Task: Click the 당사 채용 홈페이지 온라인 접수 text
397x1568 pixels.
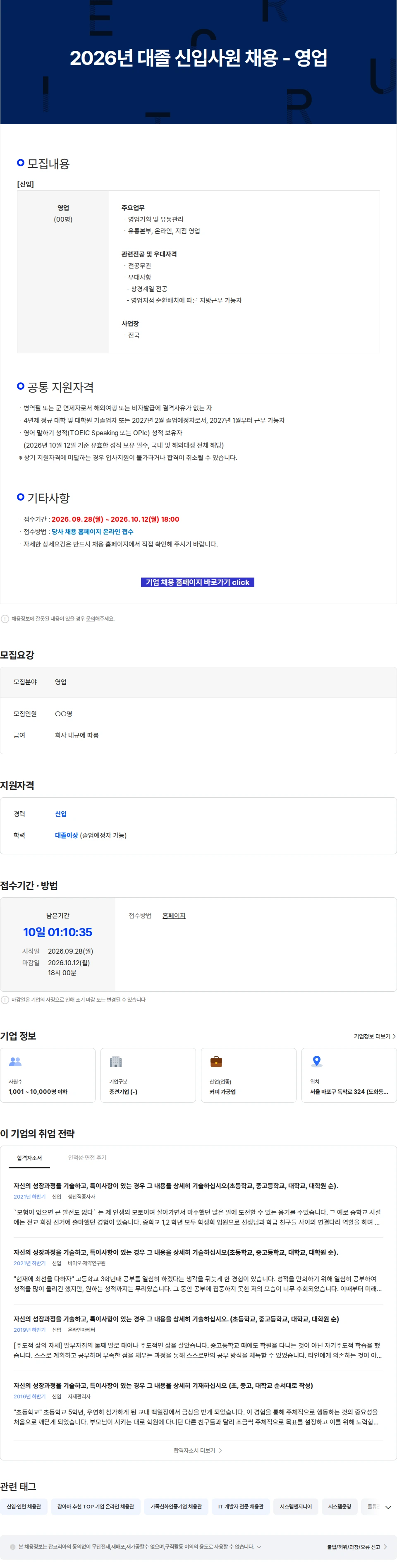Action: coord(92,531)
